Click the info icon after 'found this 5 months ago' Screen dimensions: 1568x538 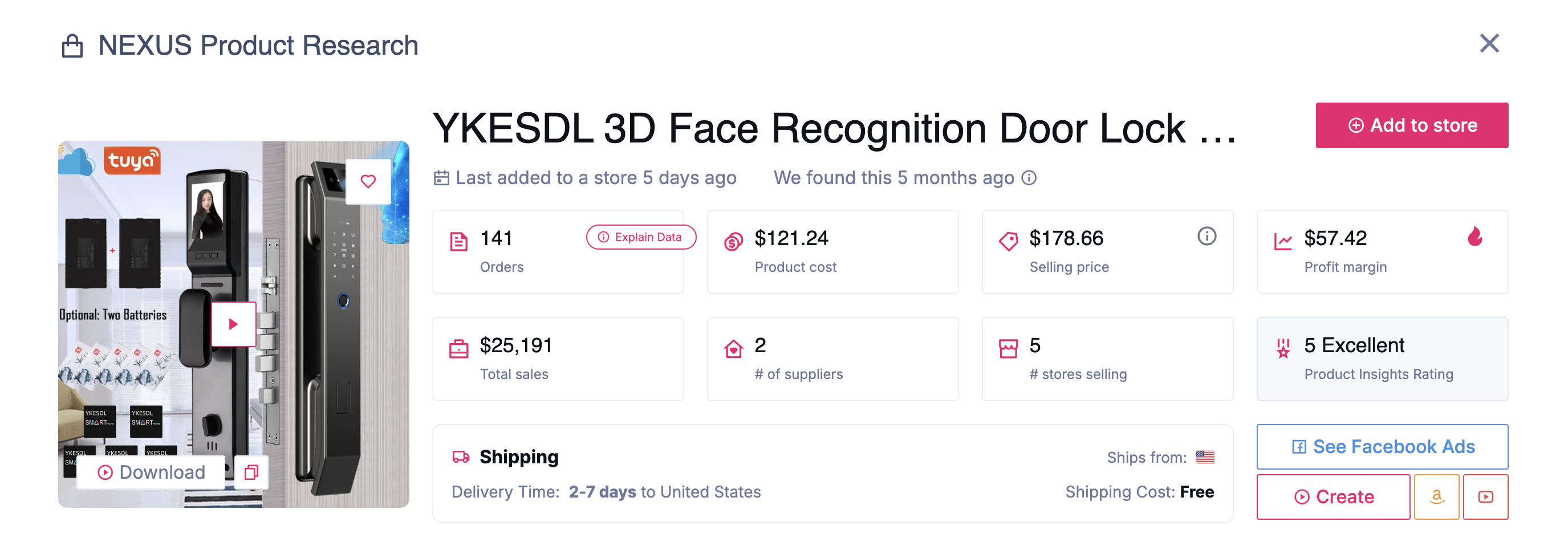pyautogui.click(x=1029, y=178)
